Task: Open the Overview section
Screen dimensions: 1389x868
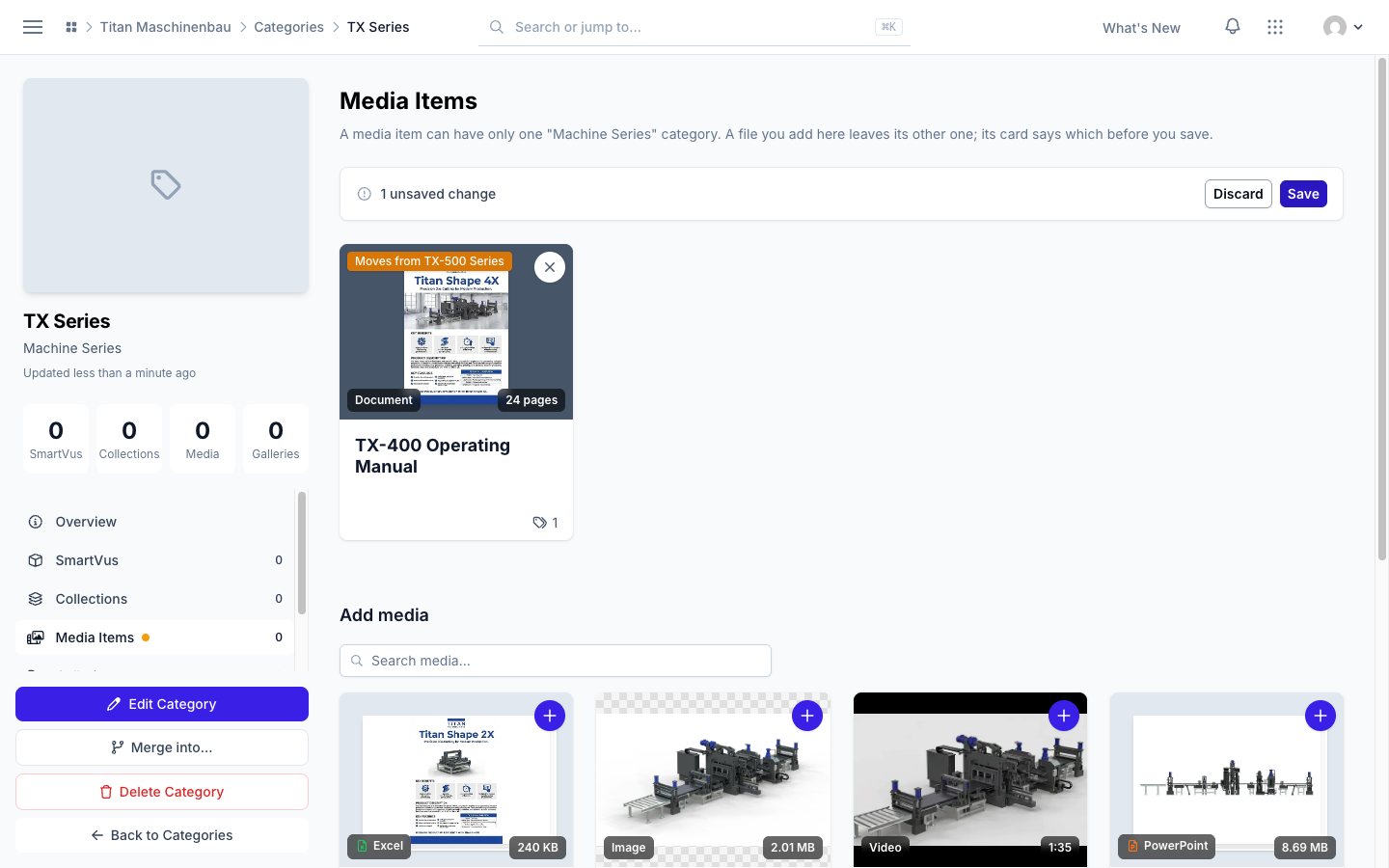Action: 155,522
